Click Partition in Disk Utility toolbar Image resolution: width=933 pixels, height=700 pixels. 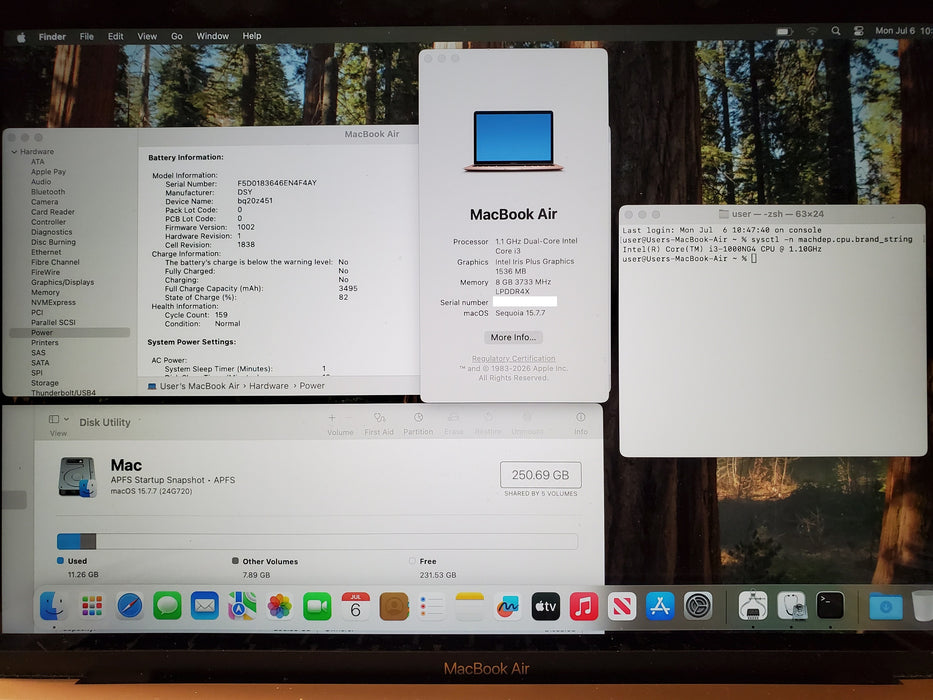(418, 424)
